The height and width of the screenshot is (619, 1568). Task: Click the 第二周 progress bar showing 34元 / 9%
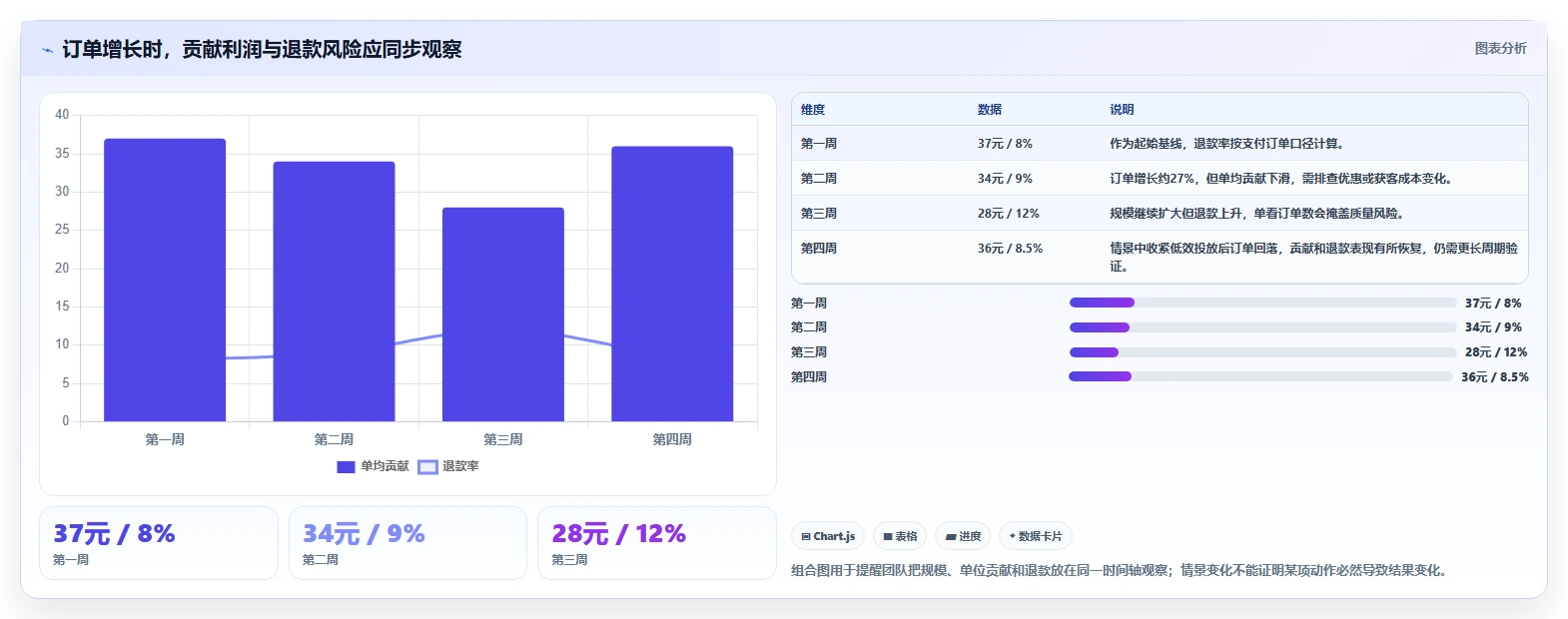click(x=1262, y=327)
